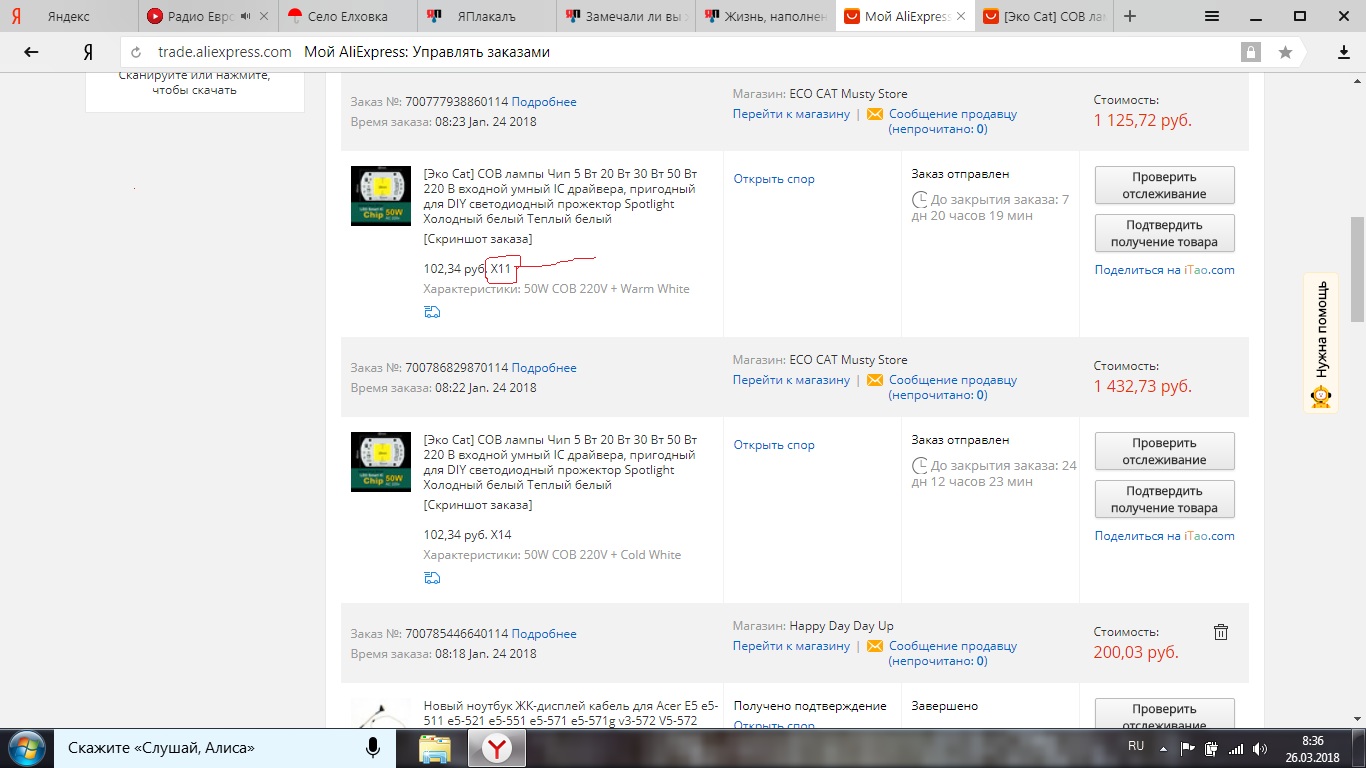The height and width of the screenshot is (768, 1366).
Task: Switch to the Жизнь, наполне tab
Action: click(x=766, y=16)
